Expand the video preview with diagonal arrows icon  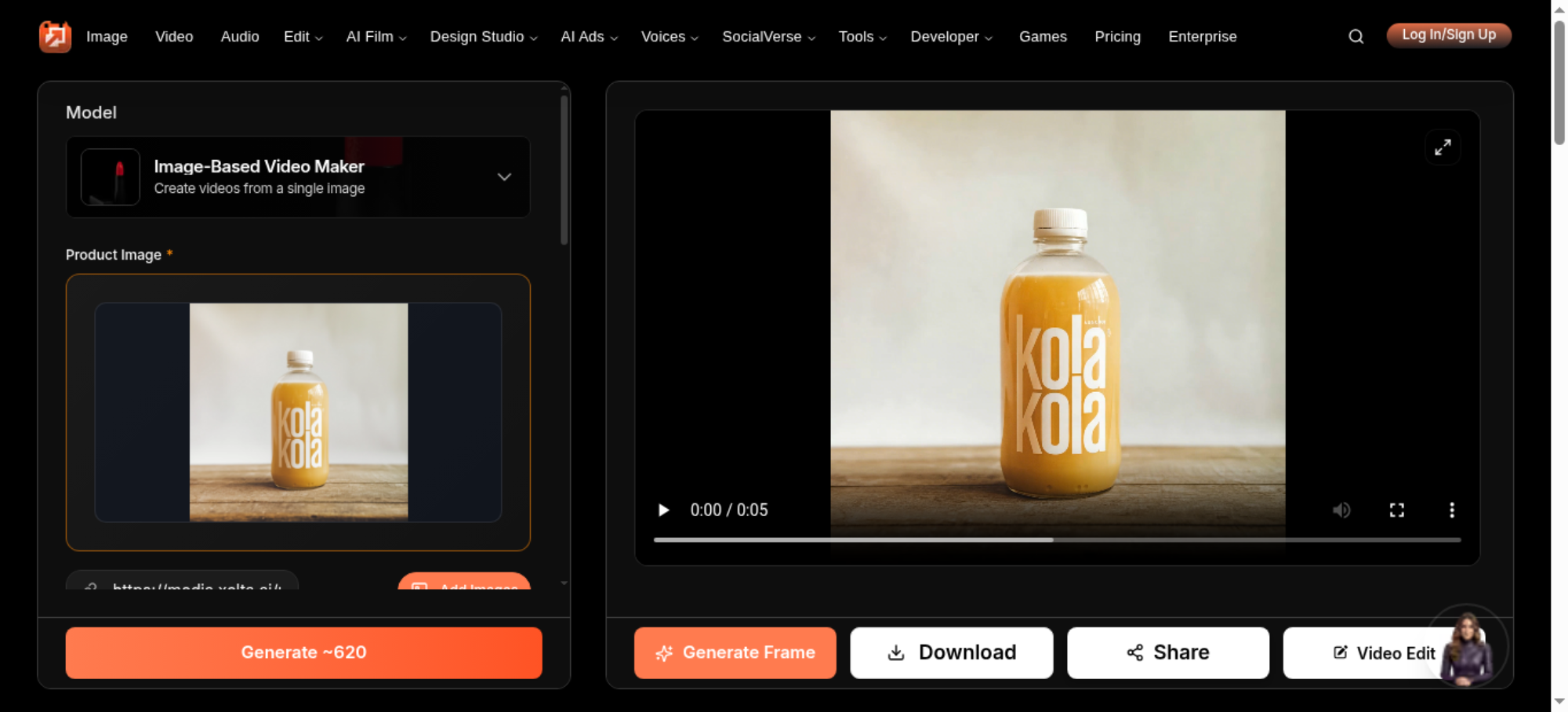(x=1443, y=147)
